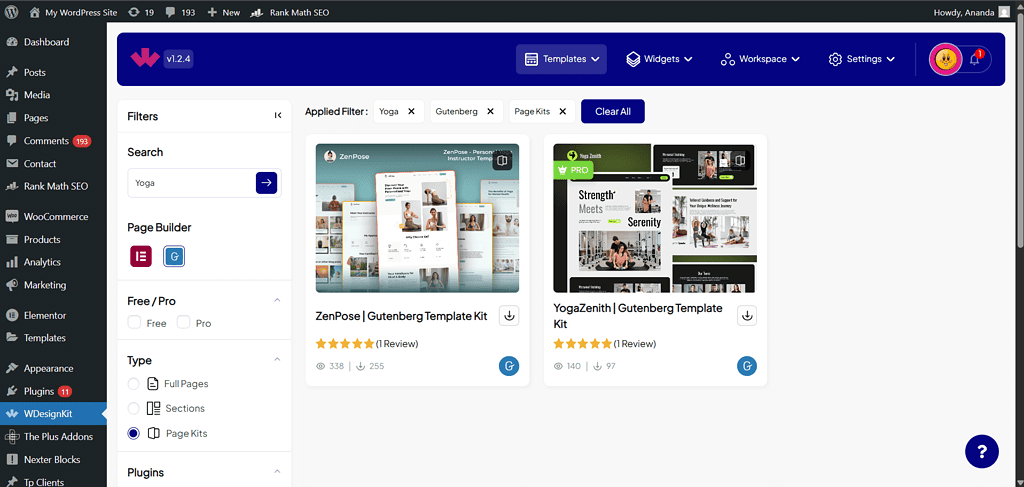Go to Plugins in the sidebar
1024x487 pixels.
(39, 391)
